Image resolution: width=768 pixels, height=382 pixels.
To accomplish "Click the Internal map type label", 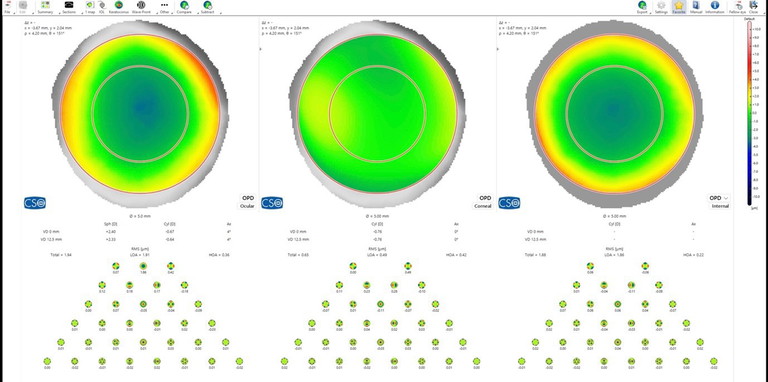I will [720, 206].
